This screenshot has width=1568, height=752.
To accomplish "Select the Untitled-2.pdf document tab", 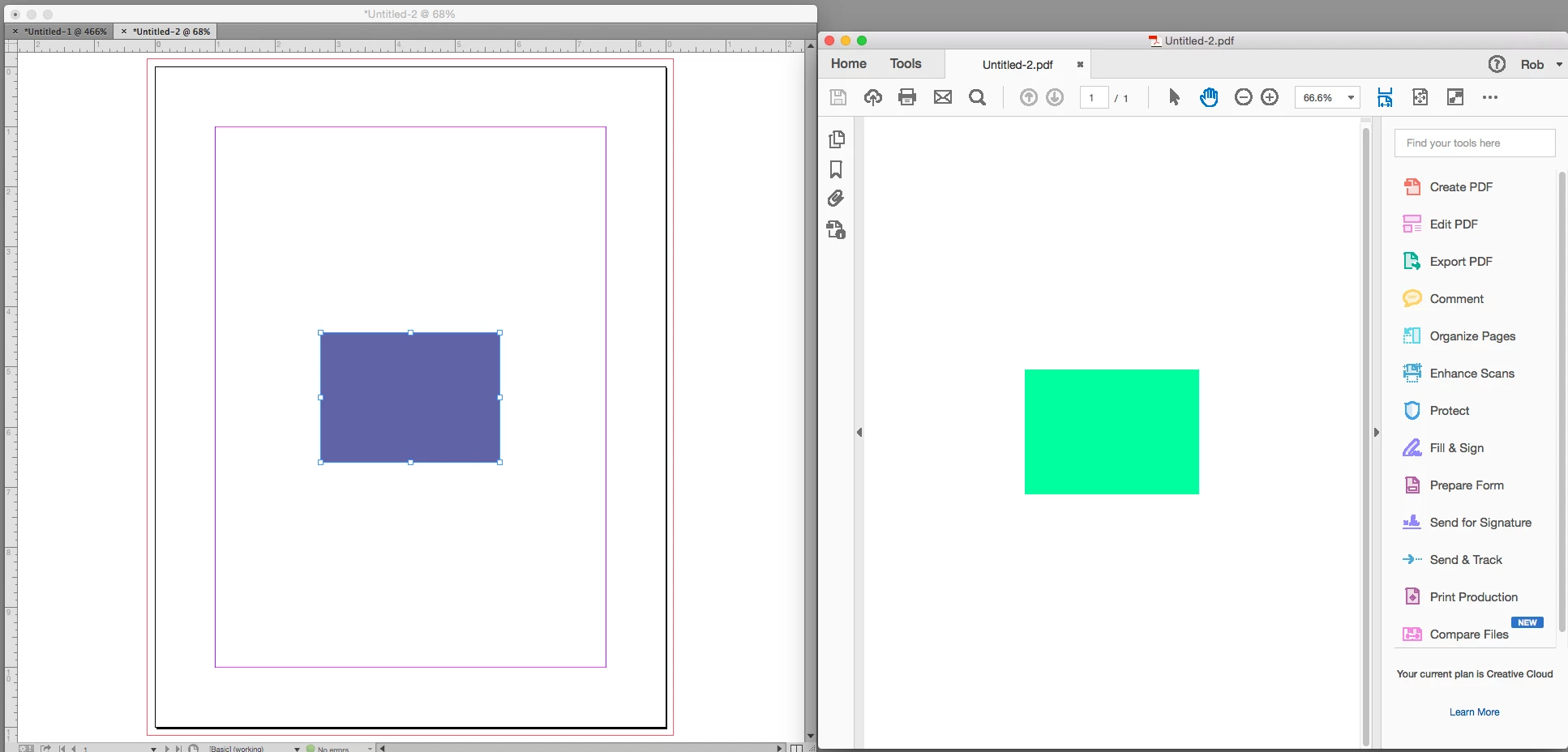I will point(1017,65).
